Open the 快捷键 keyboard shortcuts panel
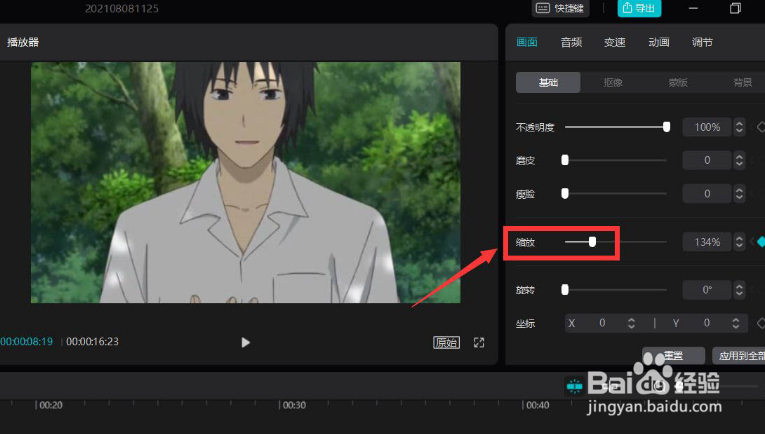Viewport: 765px width, 434px height. [560, 8]
